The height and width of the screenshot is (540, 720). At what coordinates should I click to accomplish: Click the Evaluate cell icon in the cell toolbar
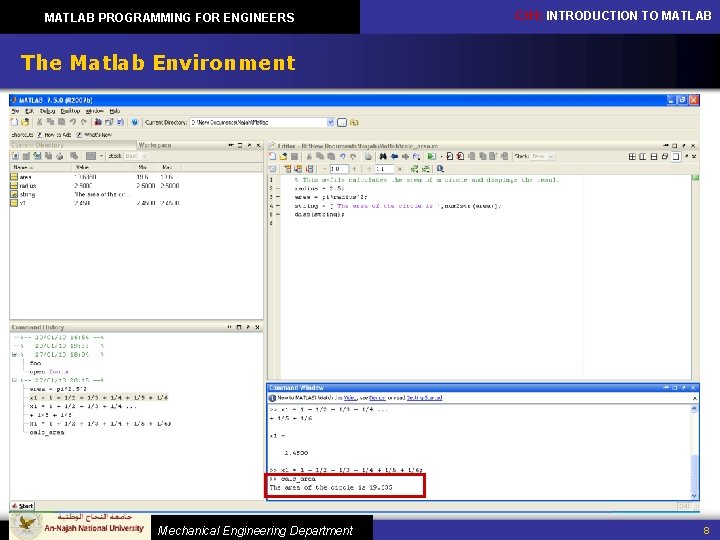click(287, 169)
